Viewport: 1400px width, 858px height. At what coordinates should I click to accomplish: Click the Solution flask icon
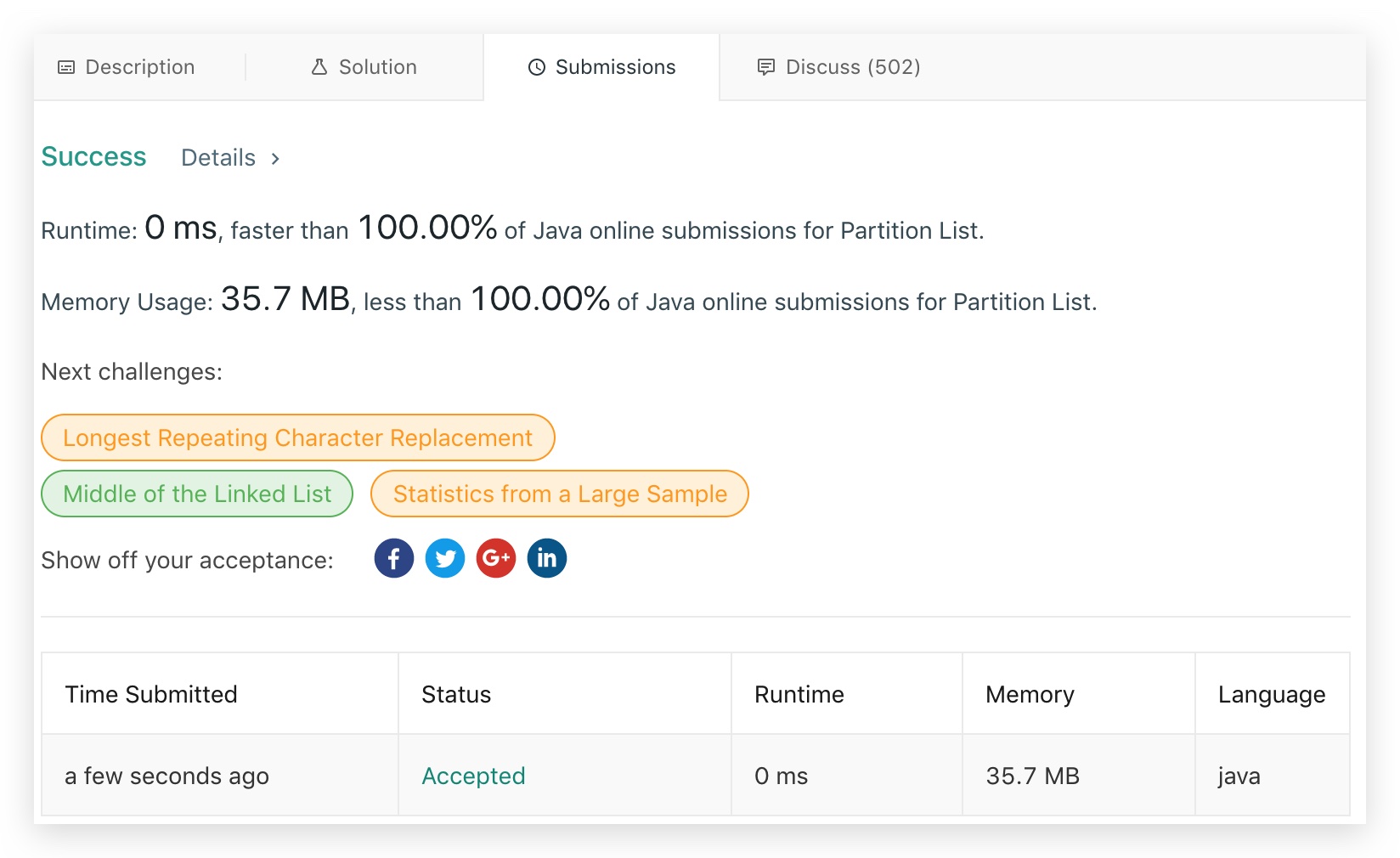click(x=319, y=67)
